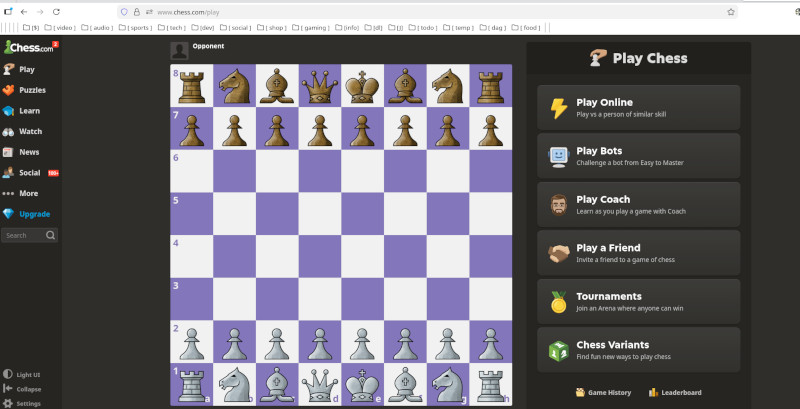Open the [gaming] bookmarks folder
Viewport: 800px width, 409px height.
(311, 28)
